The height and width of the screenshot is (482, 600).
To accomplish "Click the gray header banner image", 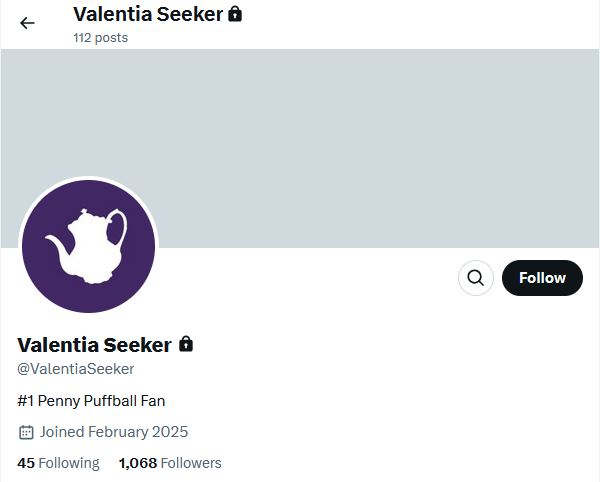I will (x=300, y=148).
